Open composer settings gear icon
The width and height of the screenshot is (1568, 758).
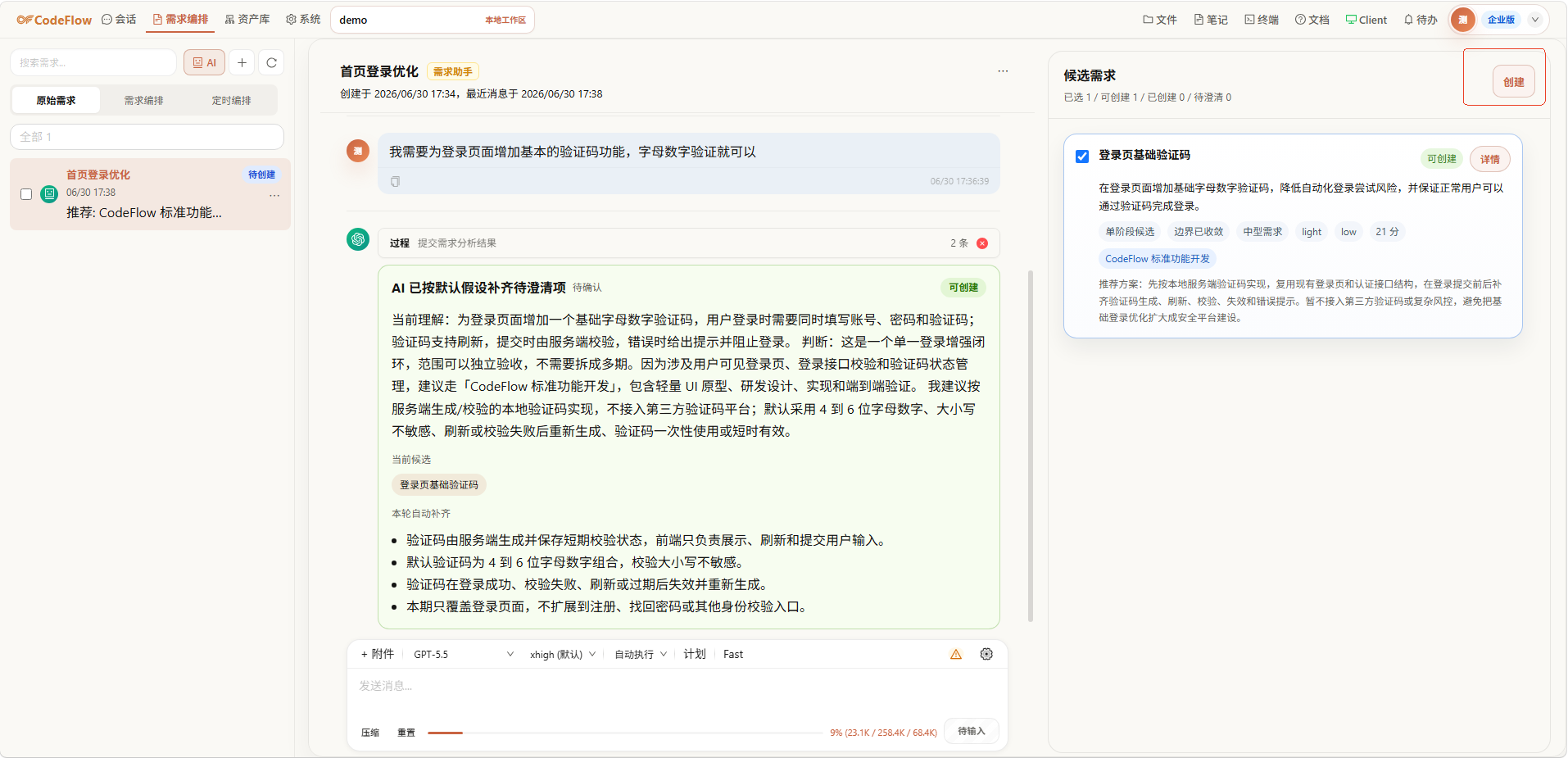pos(986,654)
